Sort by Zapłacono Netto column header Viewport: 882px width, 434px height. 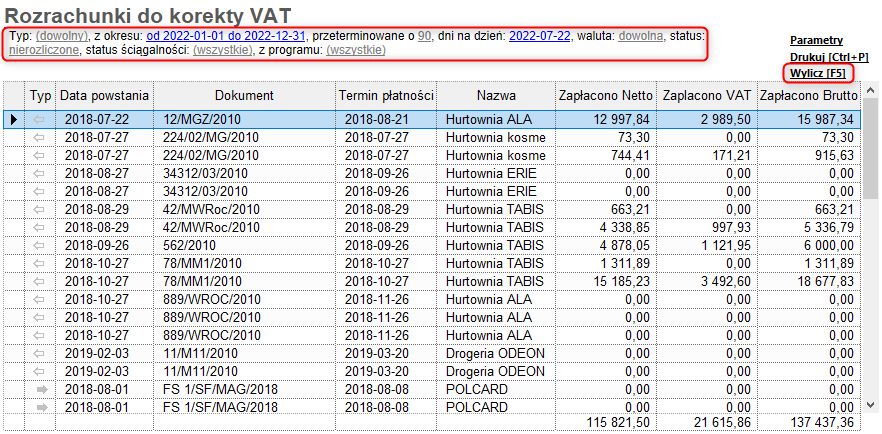coord(606,96)
